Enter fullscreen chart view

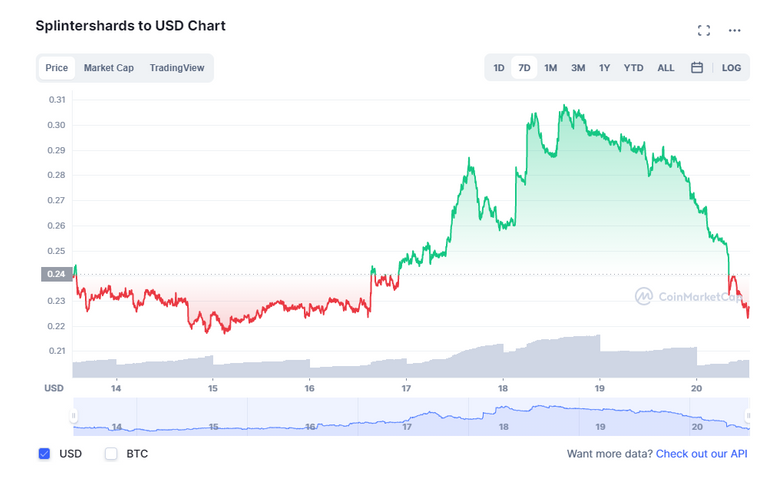pyautogui.click(x=704, y=30)
